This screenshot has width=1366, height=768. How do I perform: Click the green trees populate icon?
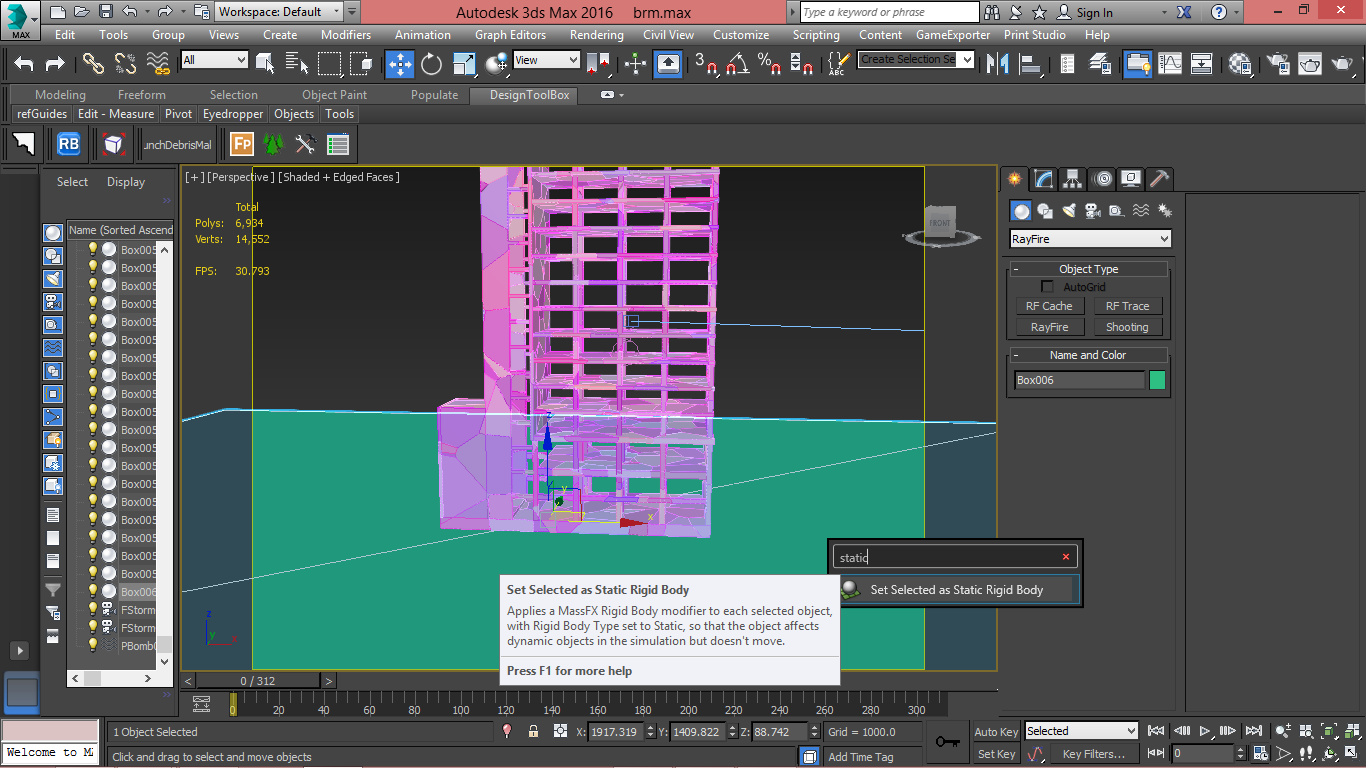273,144
